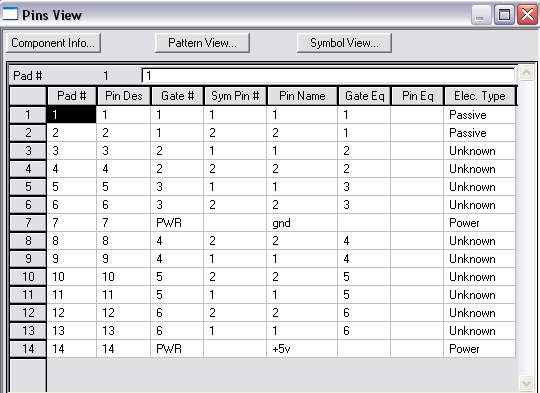540x393 pixels.
Task: Click the Pin Name cell in row 11
Action: click(302, 294)
